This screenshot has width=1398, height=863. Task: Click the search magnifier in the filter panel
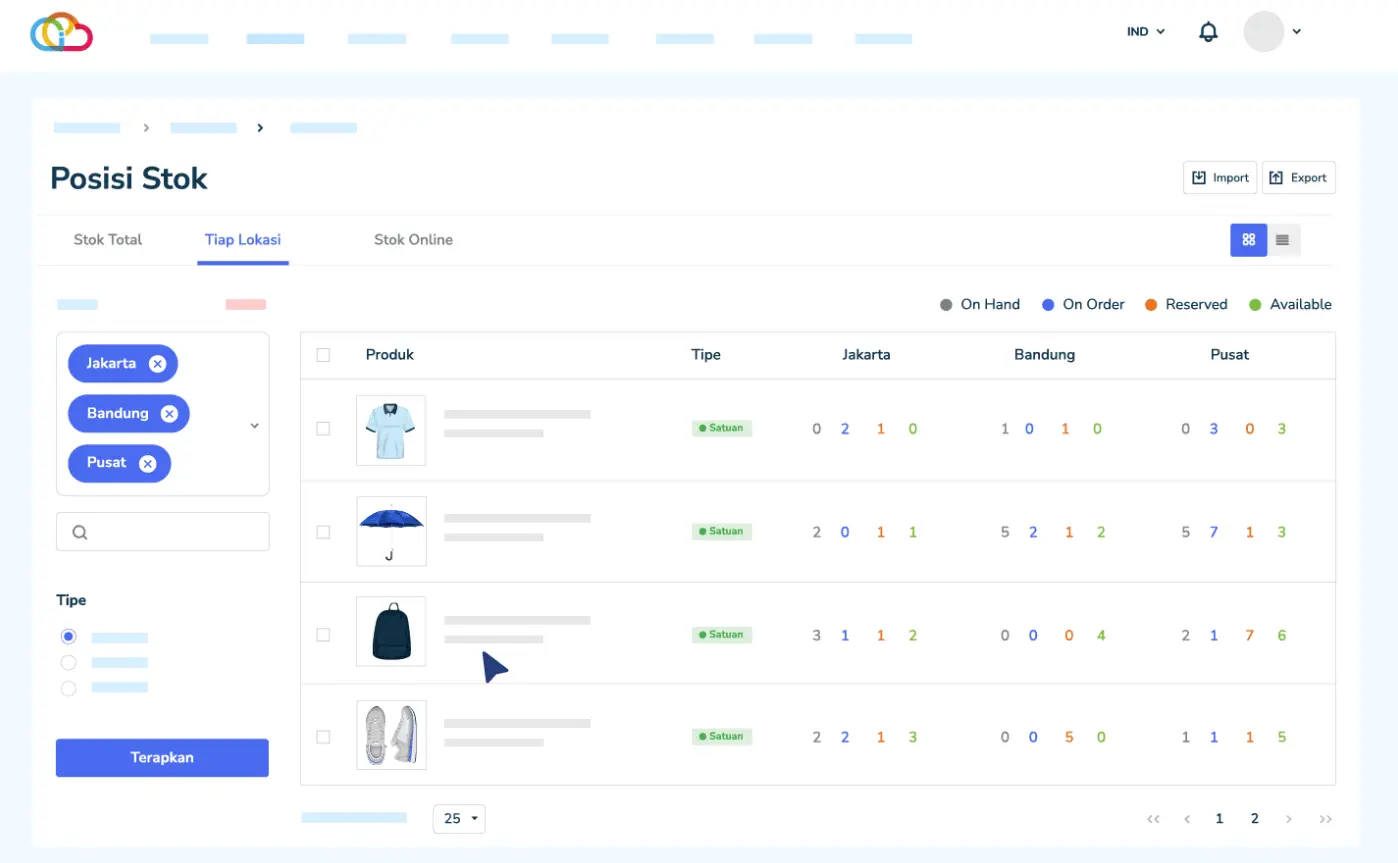[x=80, y=531]
